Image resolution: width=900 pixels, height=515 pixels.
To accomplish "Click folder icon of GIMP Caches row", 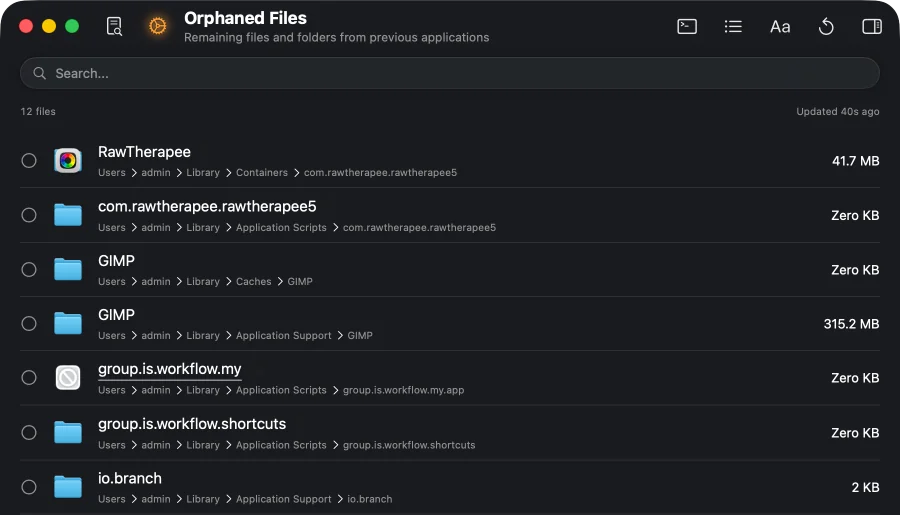I will click(68, 269).
